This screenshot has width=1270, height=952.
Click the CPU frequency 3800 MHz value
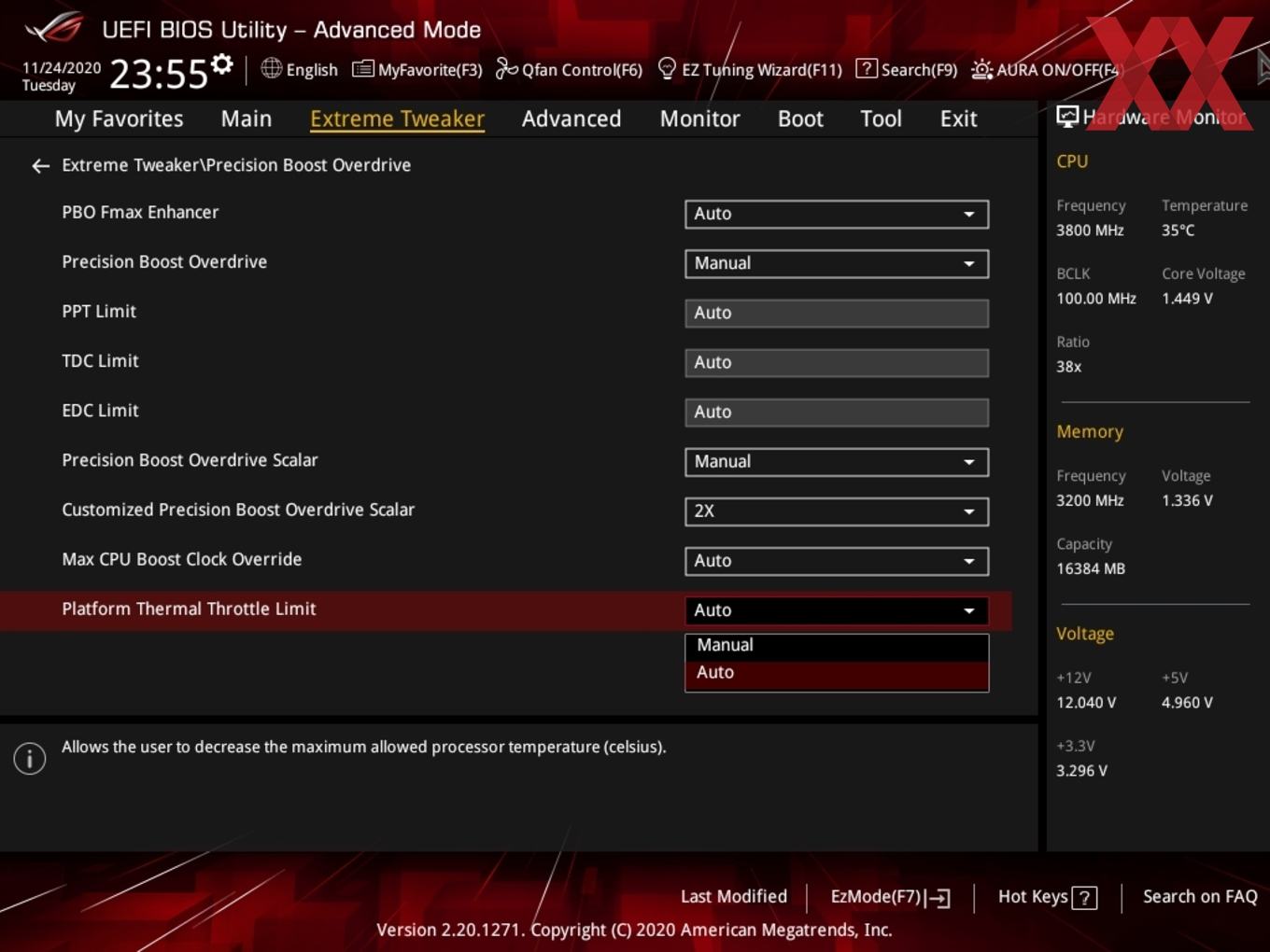(x=1090, y=231)
